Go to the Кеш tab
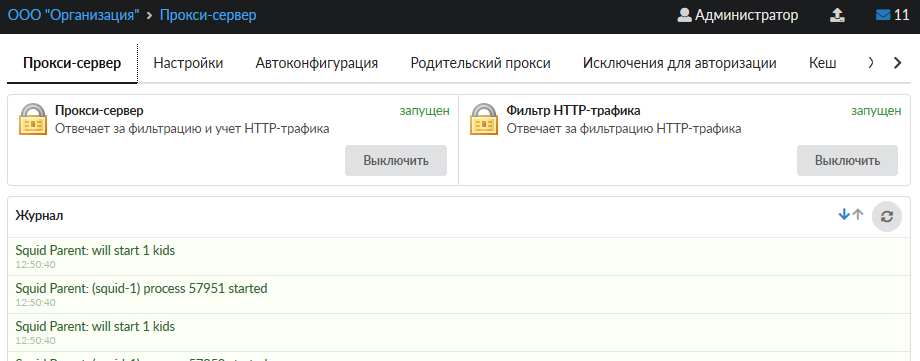This screenshot has height=361, width=920. click(823, 63)
